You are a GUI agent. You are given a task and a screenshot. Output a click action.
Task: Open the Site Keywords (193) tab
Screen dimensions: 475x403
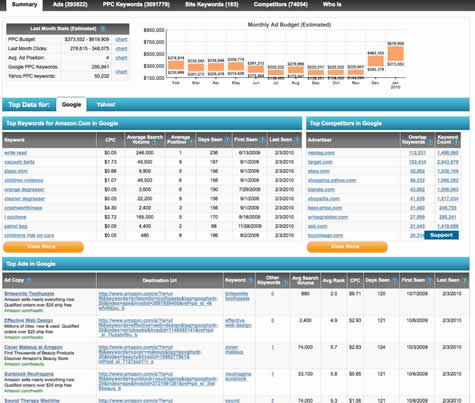pyautogui.click(x=212, y=5)
